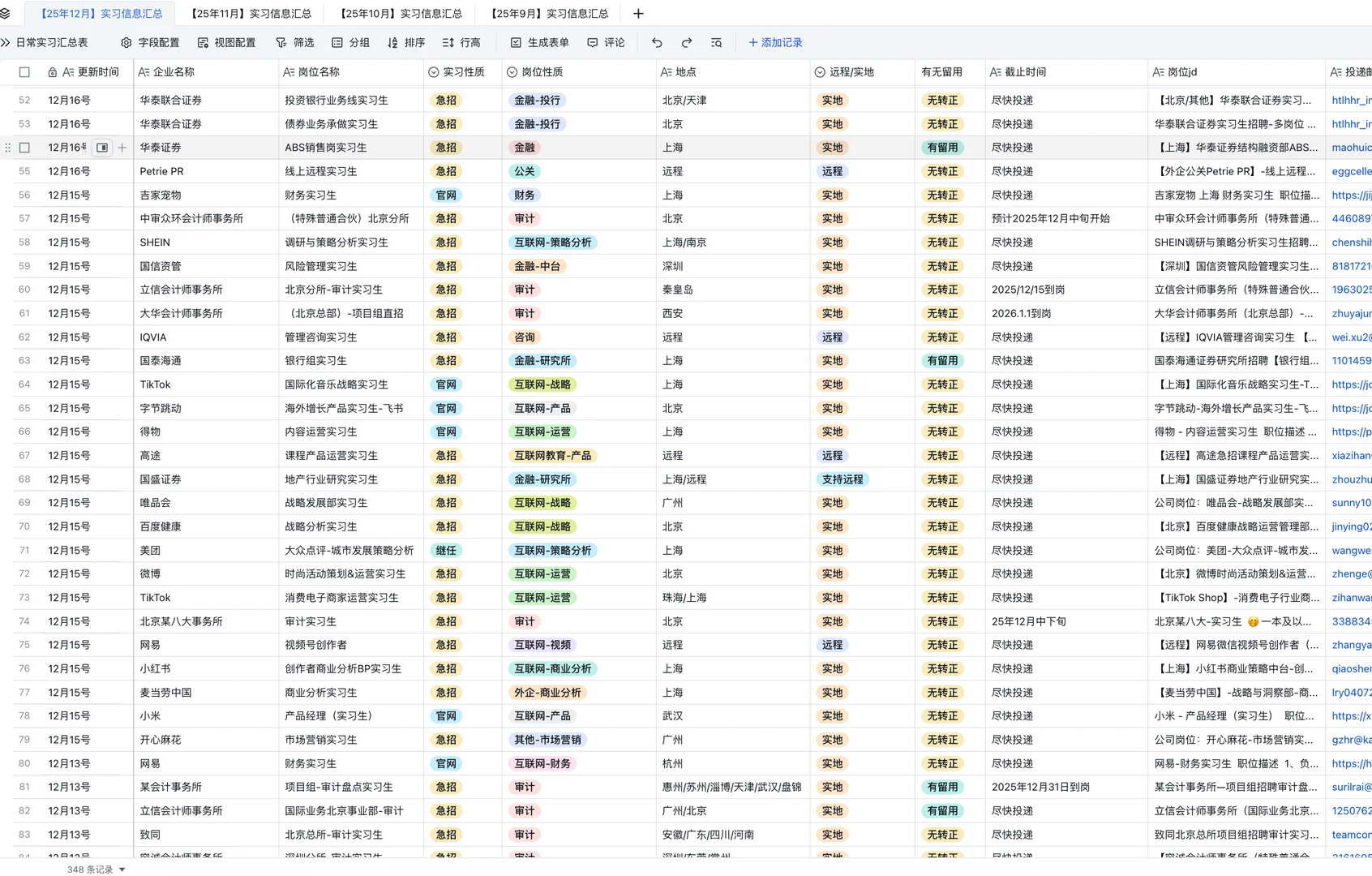
Task: Select cell 调研与策略分析实习生
Action: coord(351,243)
